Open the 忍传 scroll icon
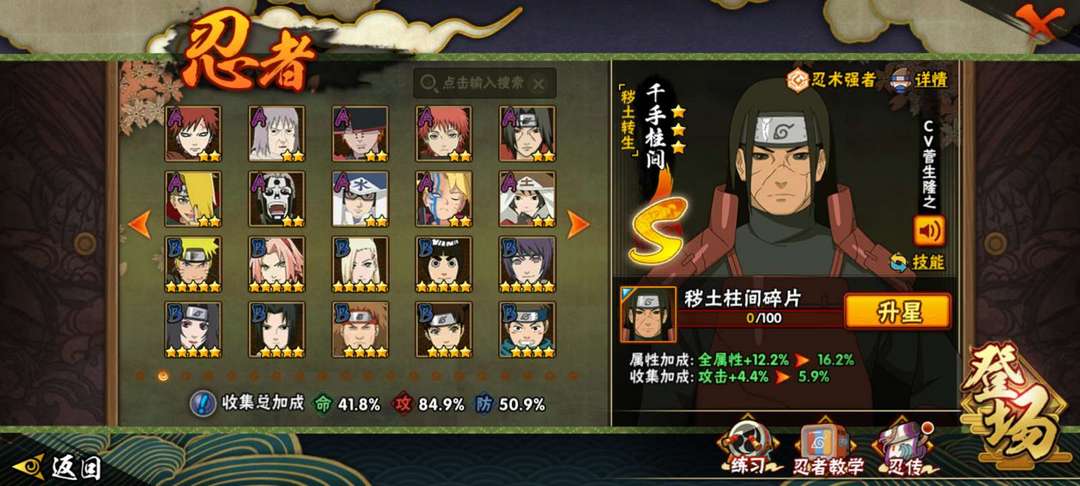The image size is (1080, 486). pos(901,449)
